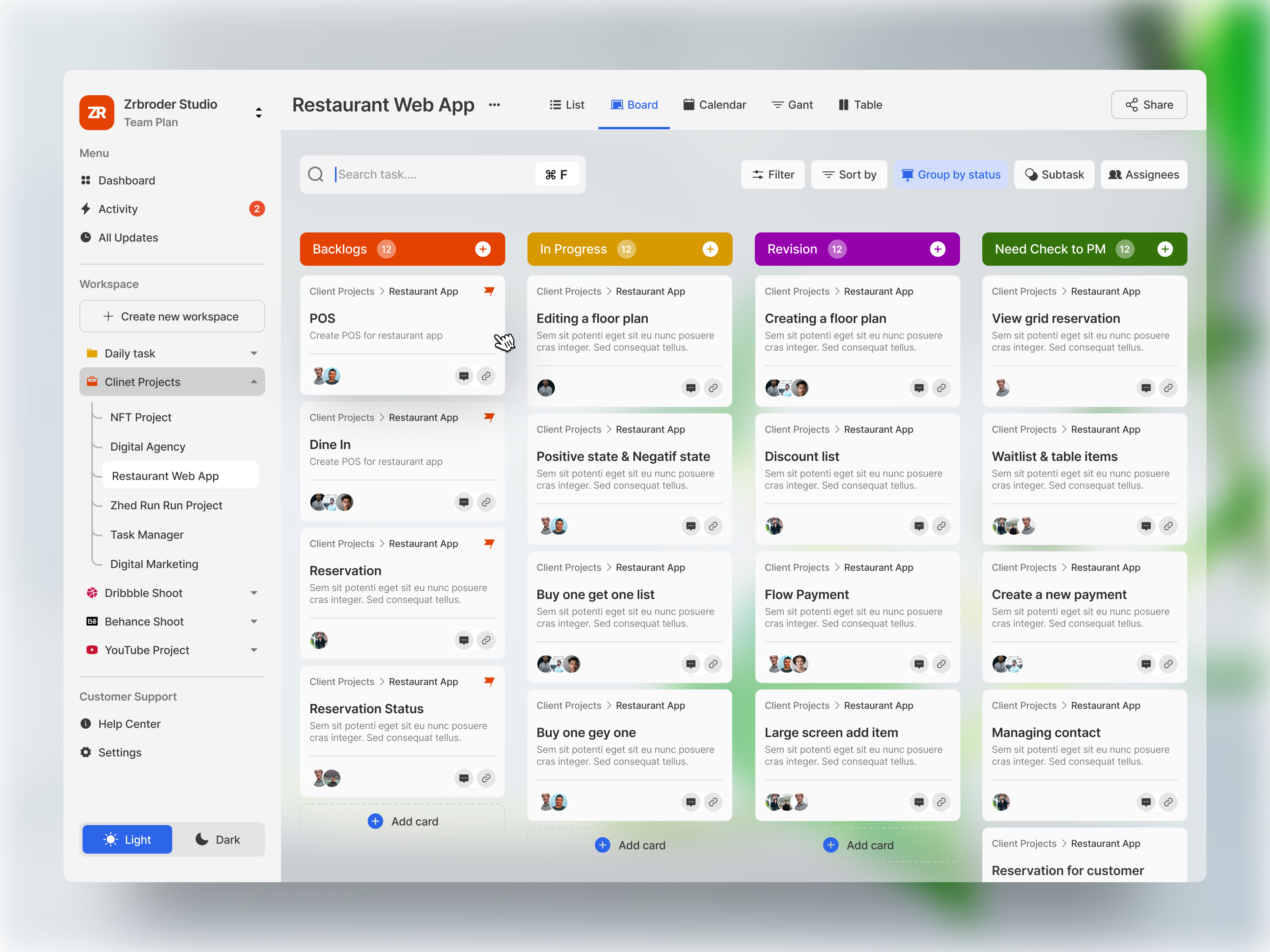
Task: Click the link icon on Dine In card
Action: pos(486,501)
